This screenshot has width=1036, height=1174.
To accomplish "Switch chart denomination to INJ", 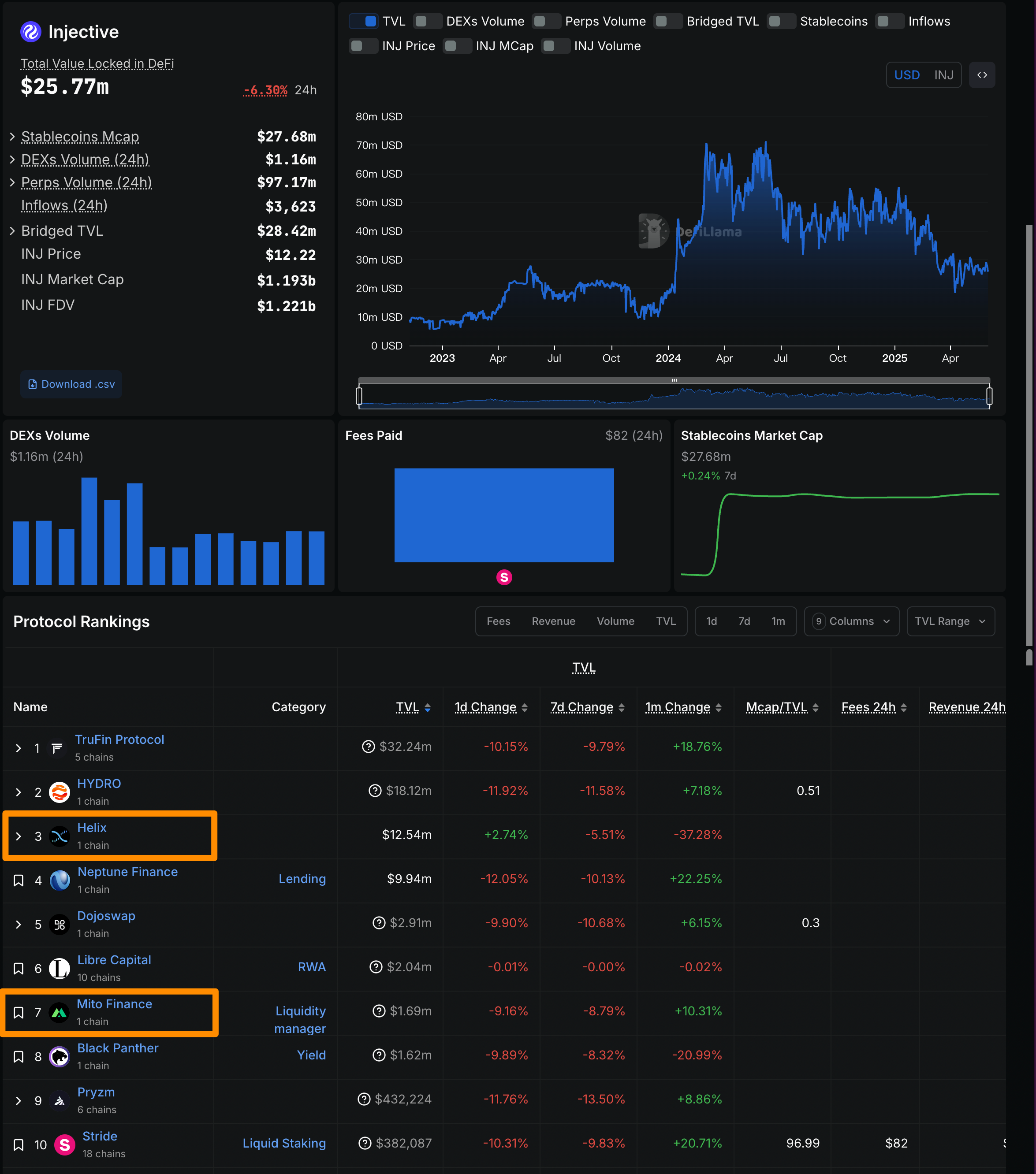I will click(x=943, y=75).
